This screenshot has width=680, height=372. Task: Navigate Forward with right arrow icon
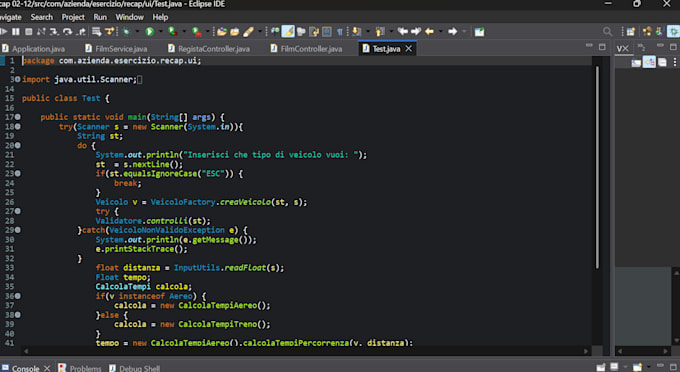pos(453,32)
